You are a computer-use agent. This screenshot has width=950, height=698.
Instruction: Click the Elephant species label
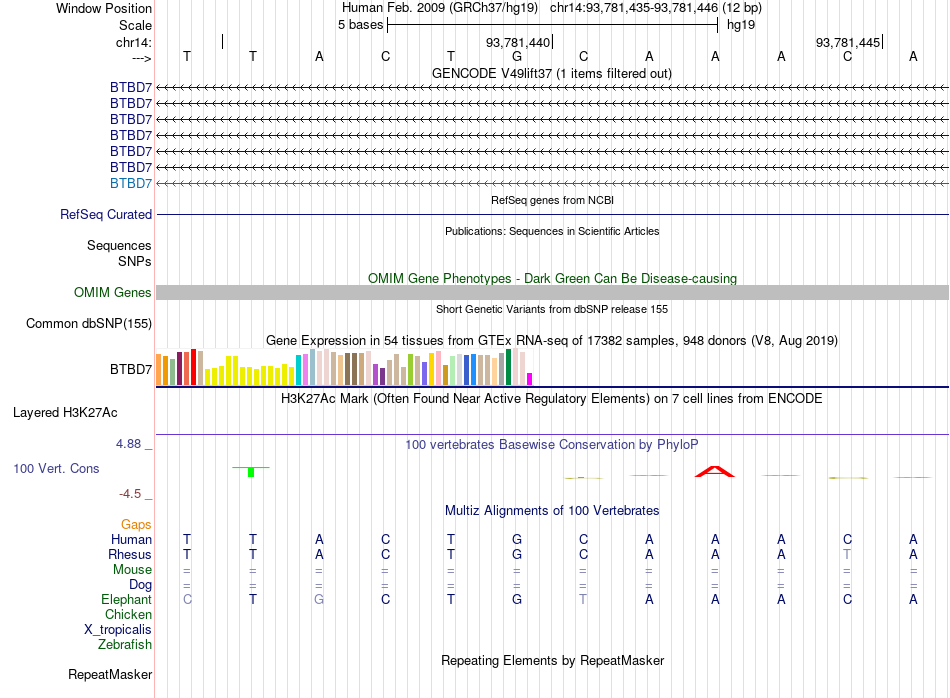click(127, 600)
